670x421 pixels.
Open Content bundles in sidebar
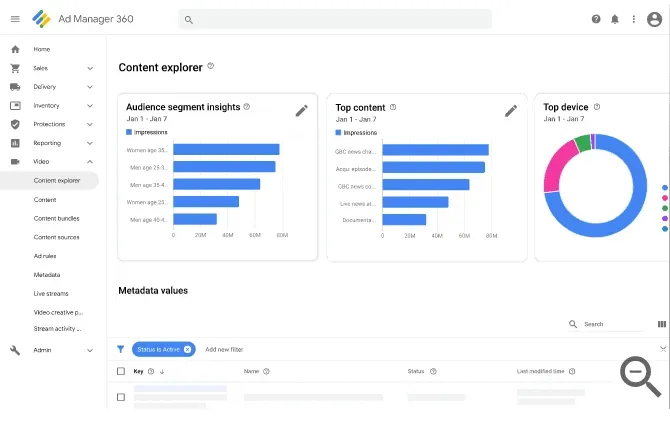click(x=56, y=218)
